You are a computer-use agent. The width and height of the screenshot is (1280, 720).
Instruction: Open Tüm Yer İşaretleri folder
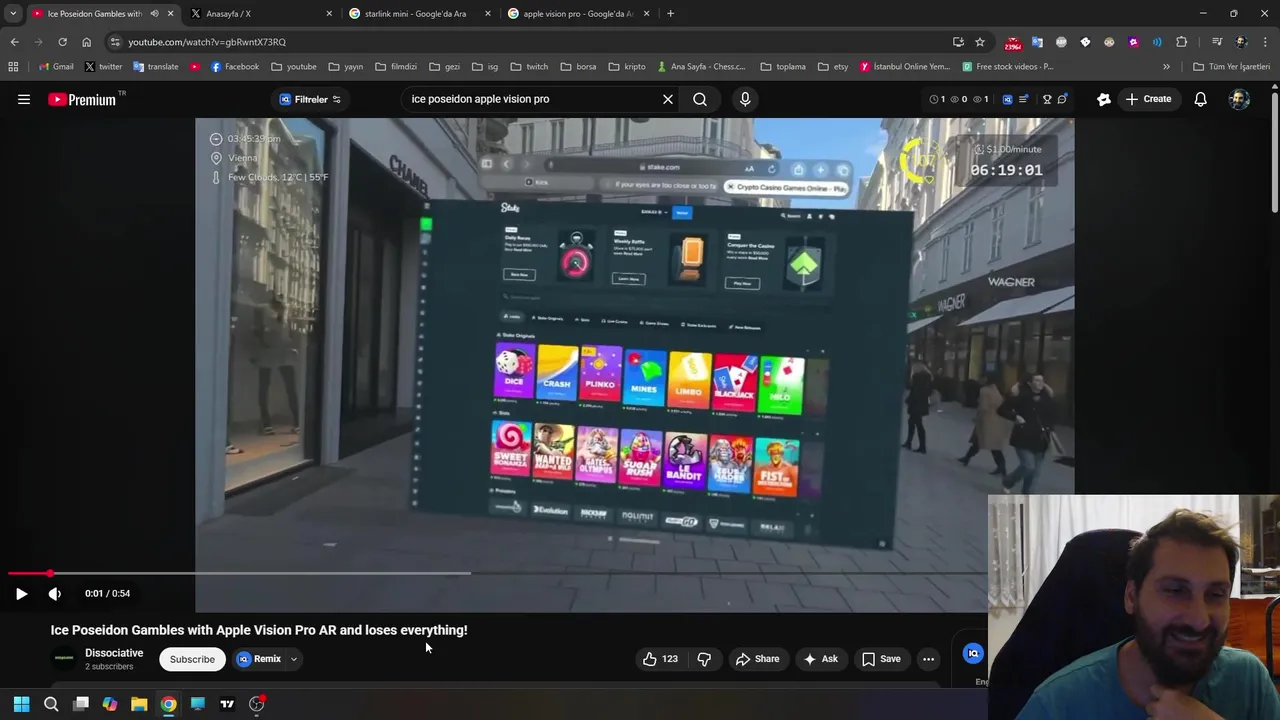[1231, 67]
